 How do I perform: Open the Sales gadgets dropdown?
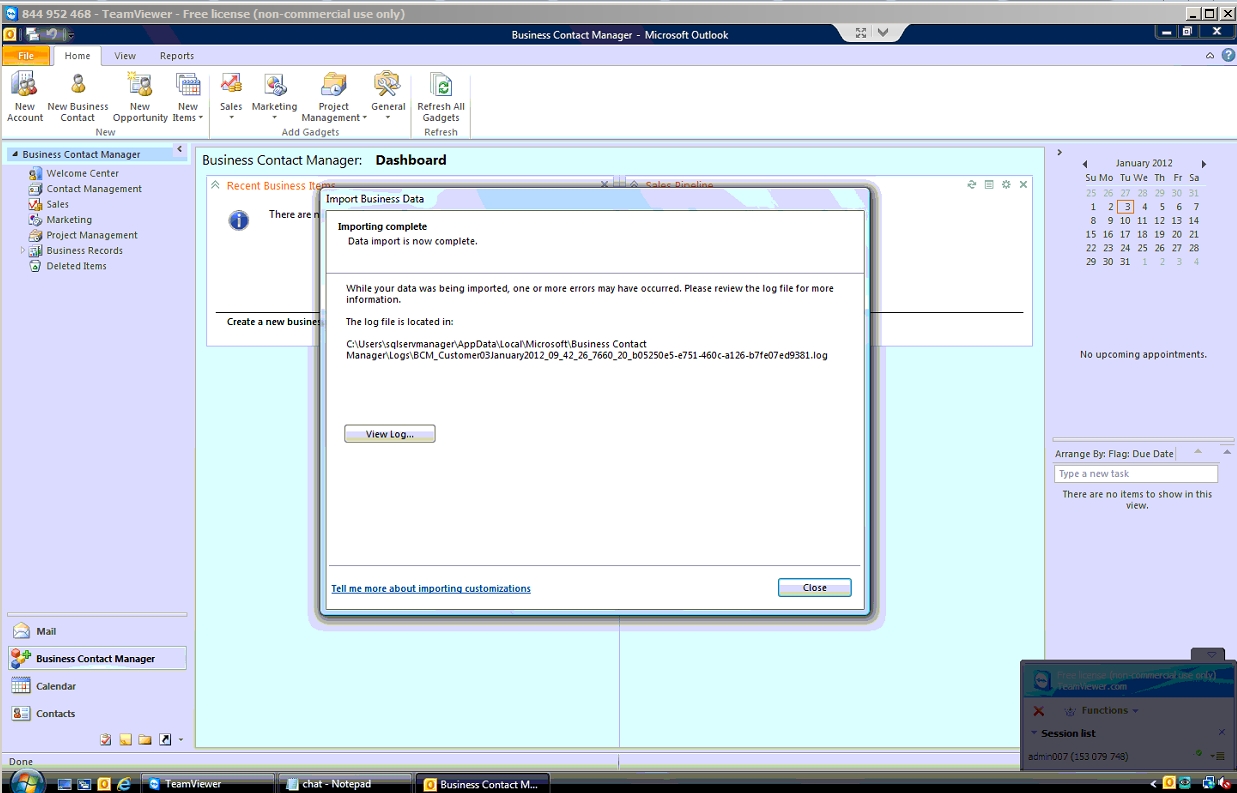click(231, 97)
